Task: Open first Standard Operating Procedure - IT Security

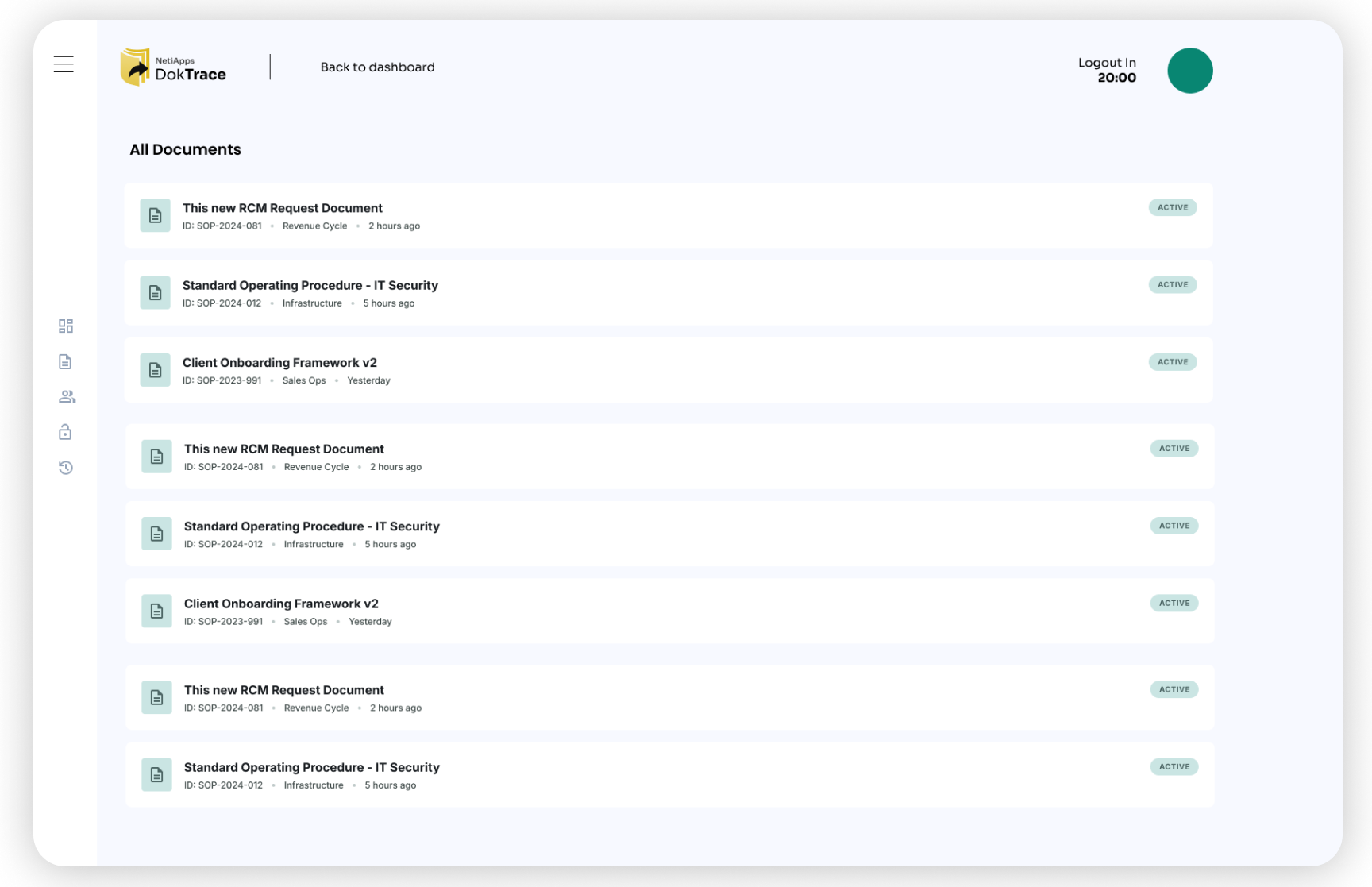Action: 310,285
